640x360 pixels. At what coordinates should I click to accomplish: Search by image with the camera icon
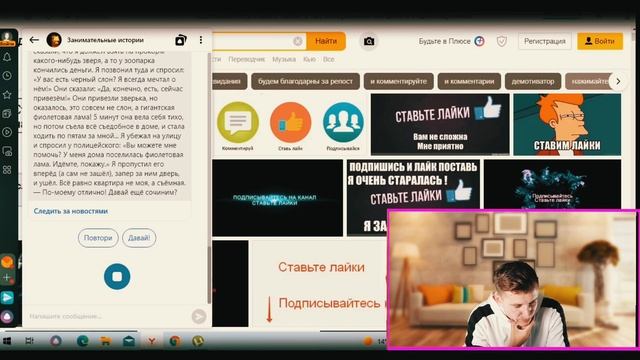[369, 41]
